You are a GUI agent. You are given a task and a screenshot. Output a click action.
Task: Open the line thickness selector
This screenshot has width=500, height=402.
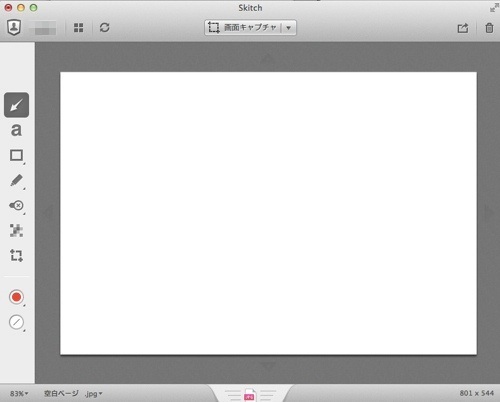coord(16,322)
